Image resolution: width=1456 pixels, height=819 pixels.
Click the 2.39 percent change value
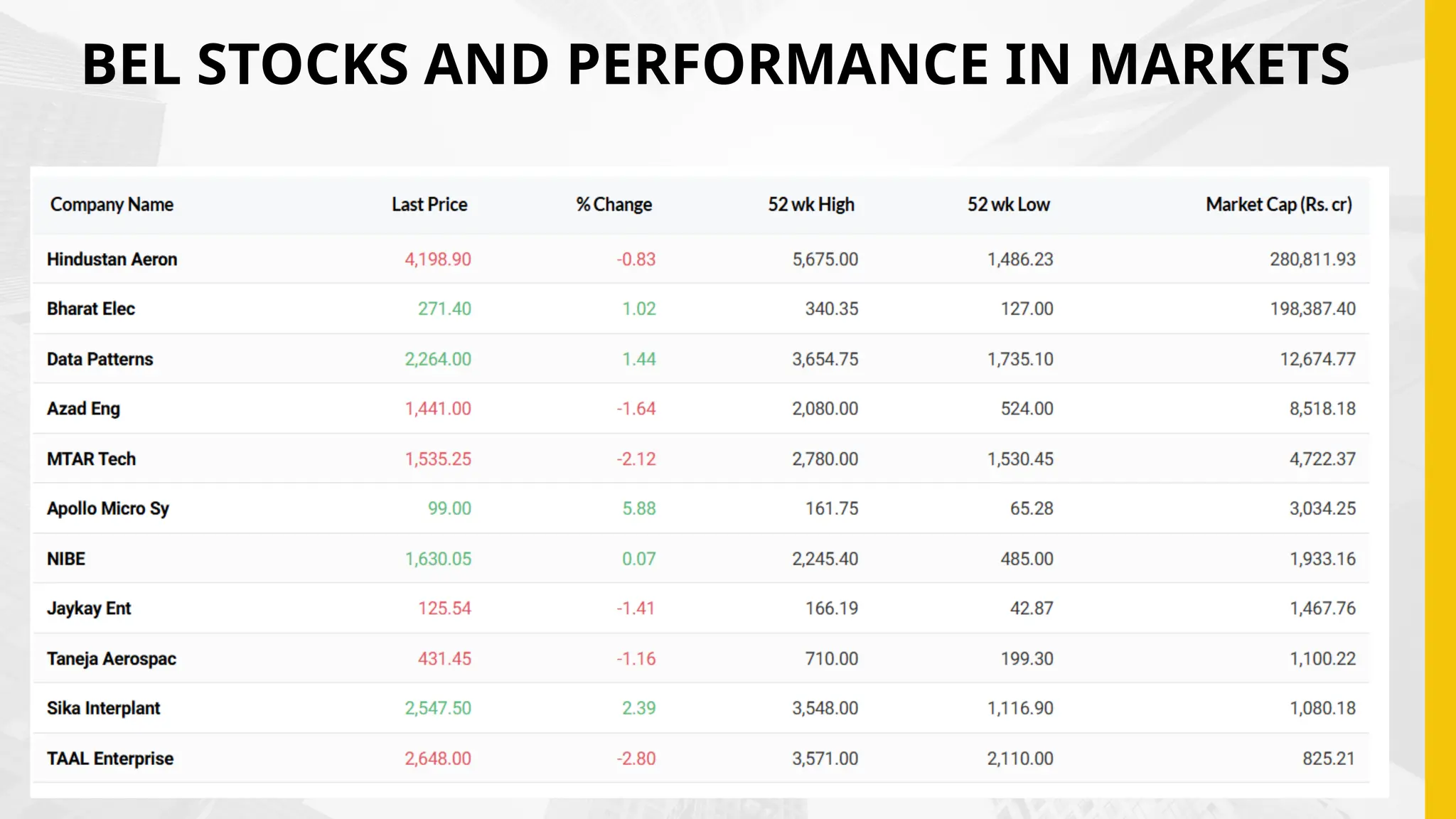(x=639, y=709)
